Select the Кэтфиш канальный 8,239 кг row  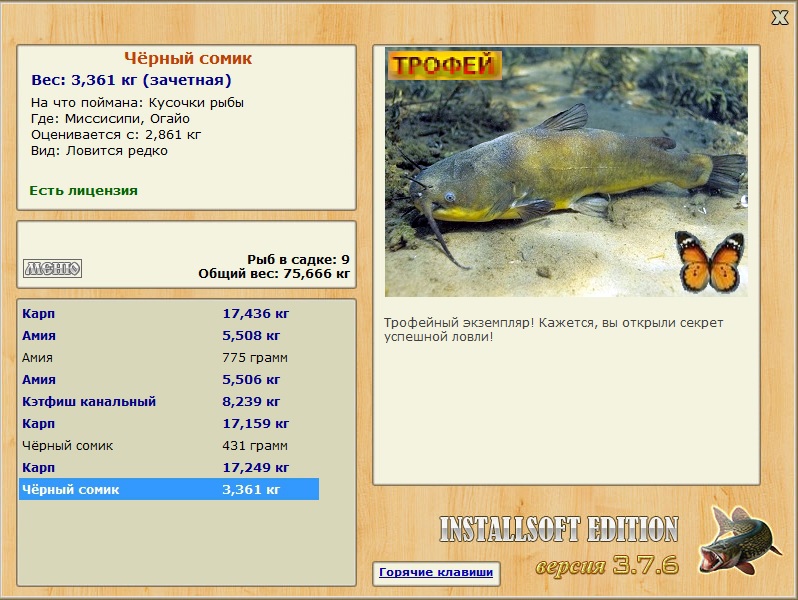[x=169, y=401]
